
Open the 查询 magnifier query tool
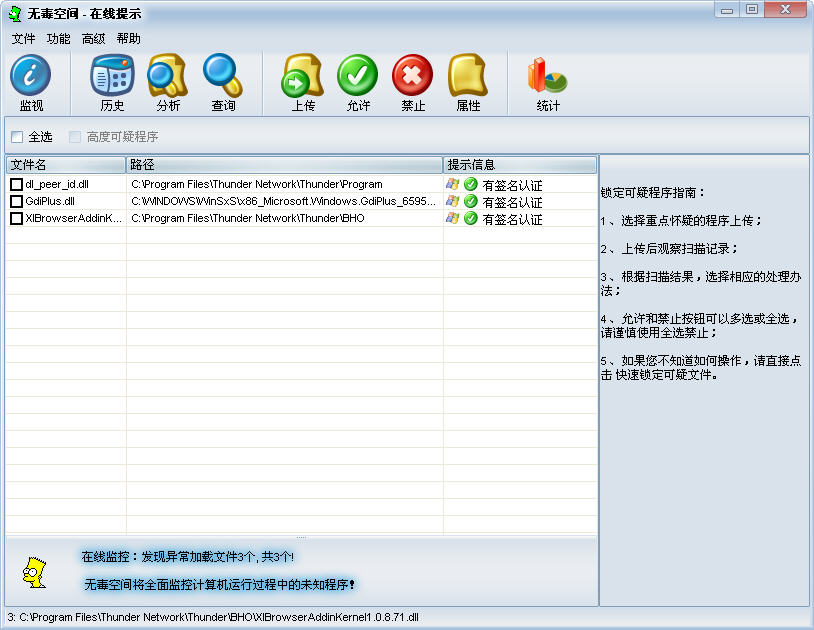click(x=223, y=75)
